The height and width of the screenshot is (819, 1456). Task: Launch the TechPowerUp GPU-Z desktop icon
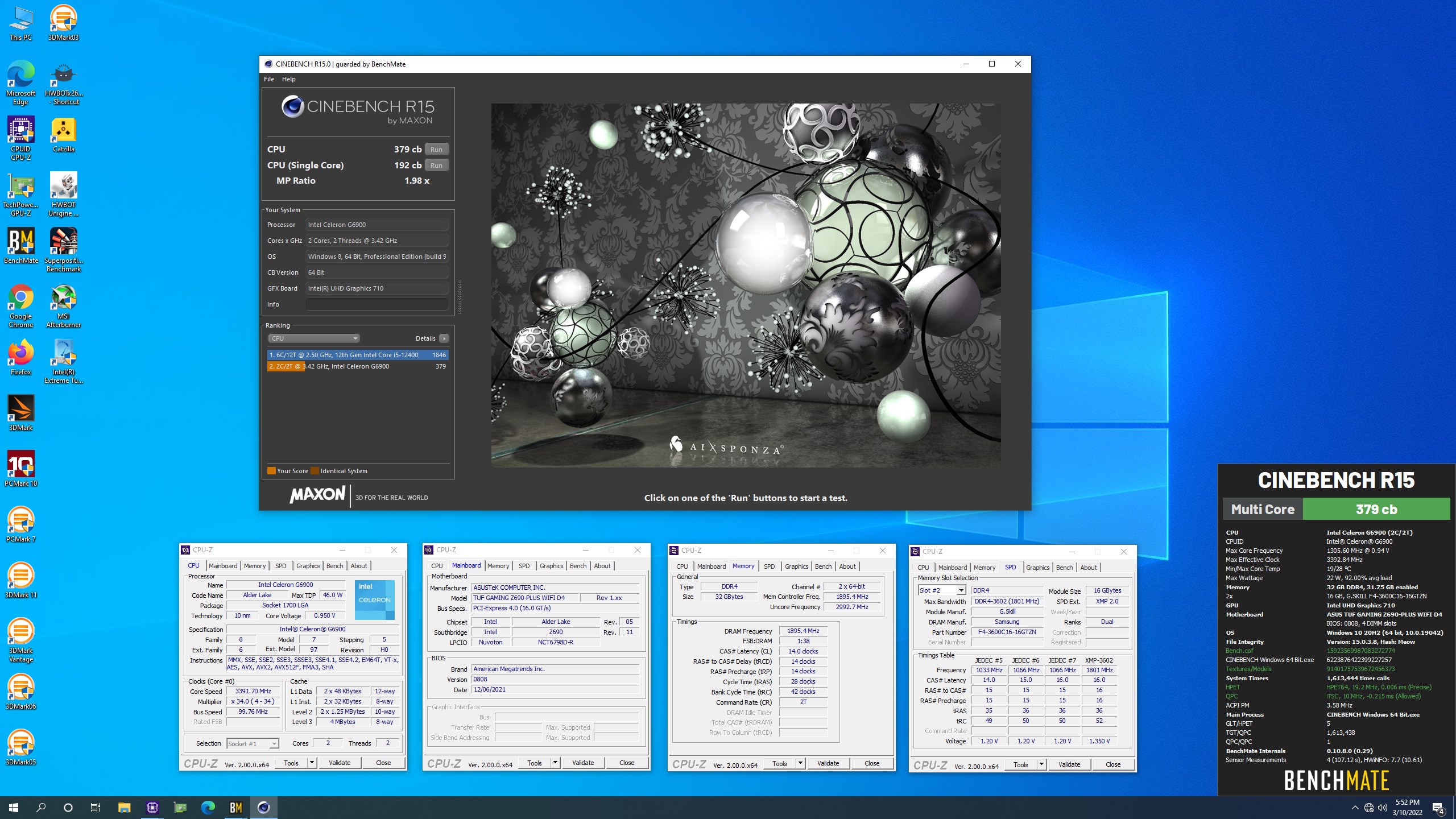20,195
